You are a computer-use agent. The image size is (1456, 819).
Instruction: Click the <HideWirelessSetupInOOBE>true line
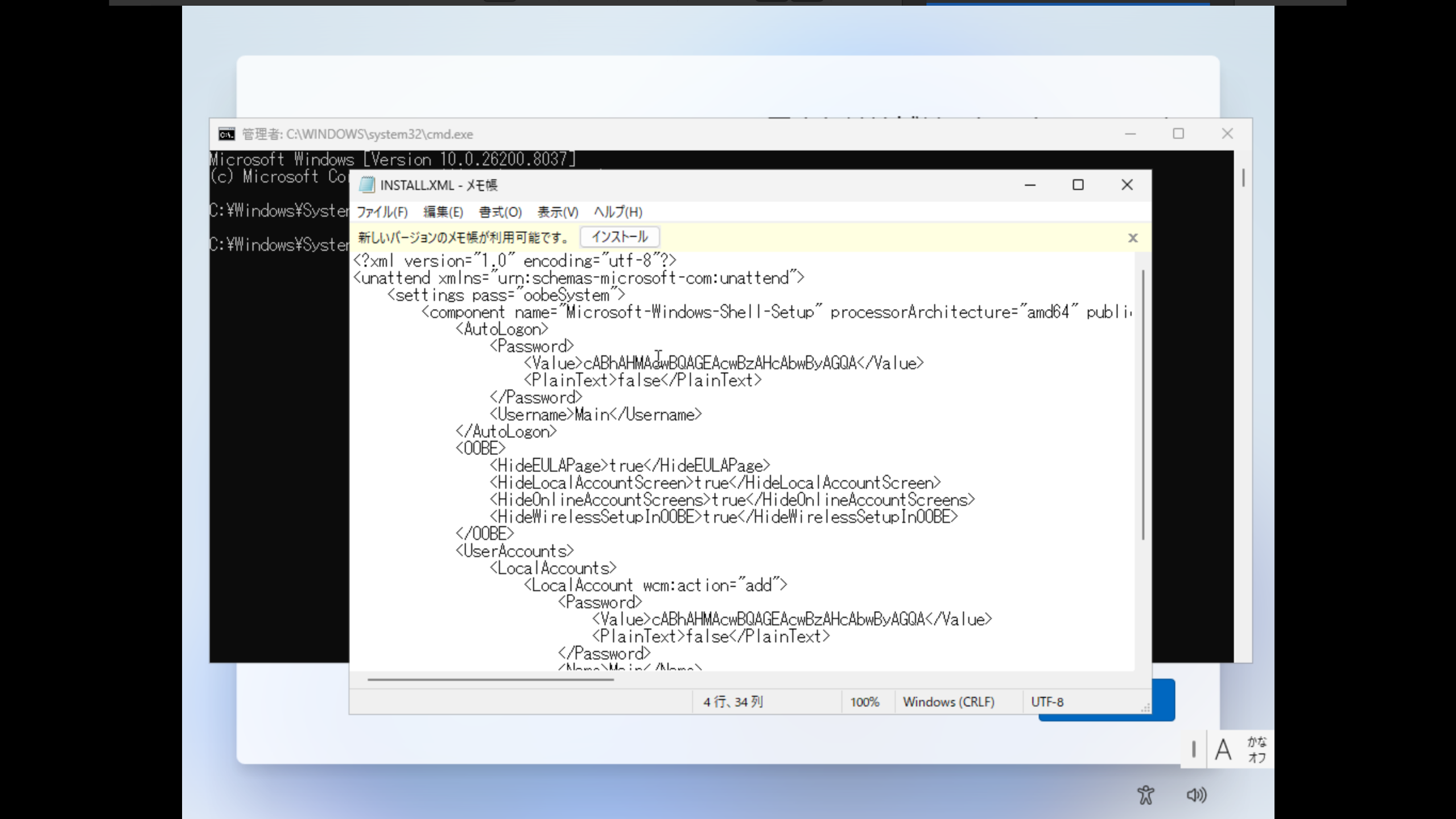pyautogui.click(x=724, y=517)
